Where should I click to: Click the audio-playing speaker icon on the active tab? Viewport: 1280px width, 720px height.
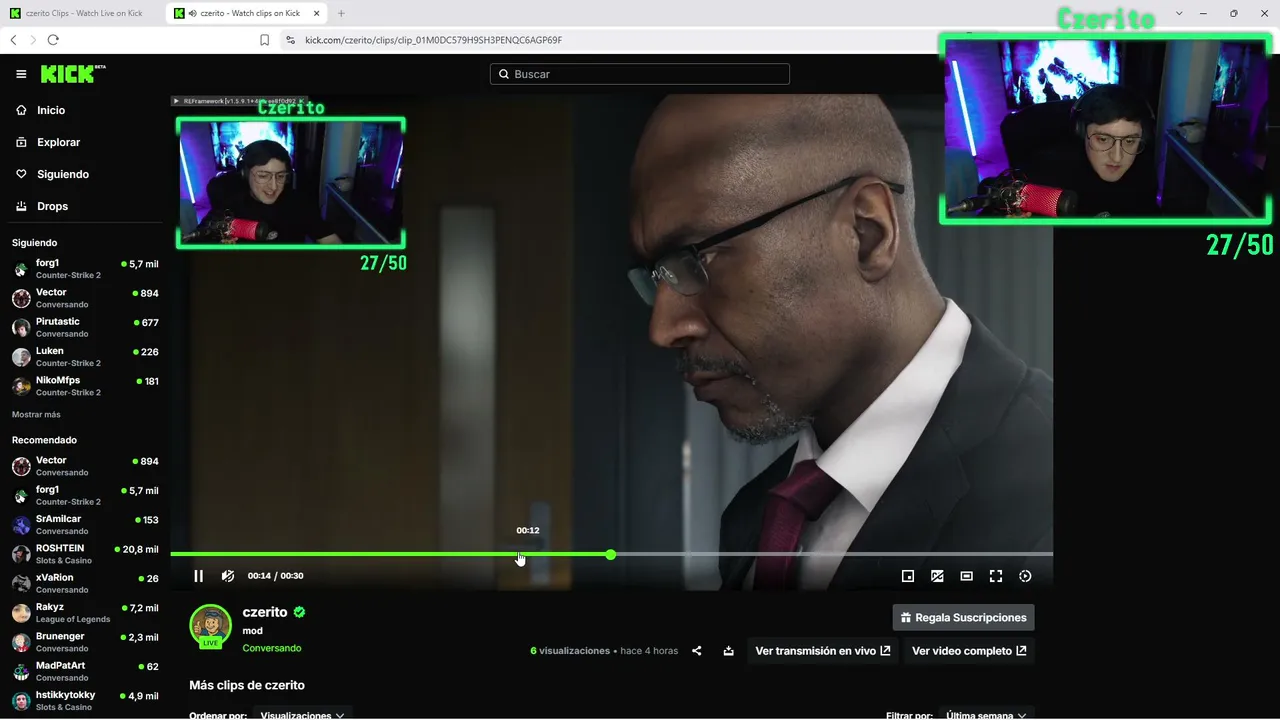click(x=191, y=13)
